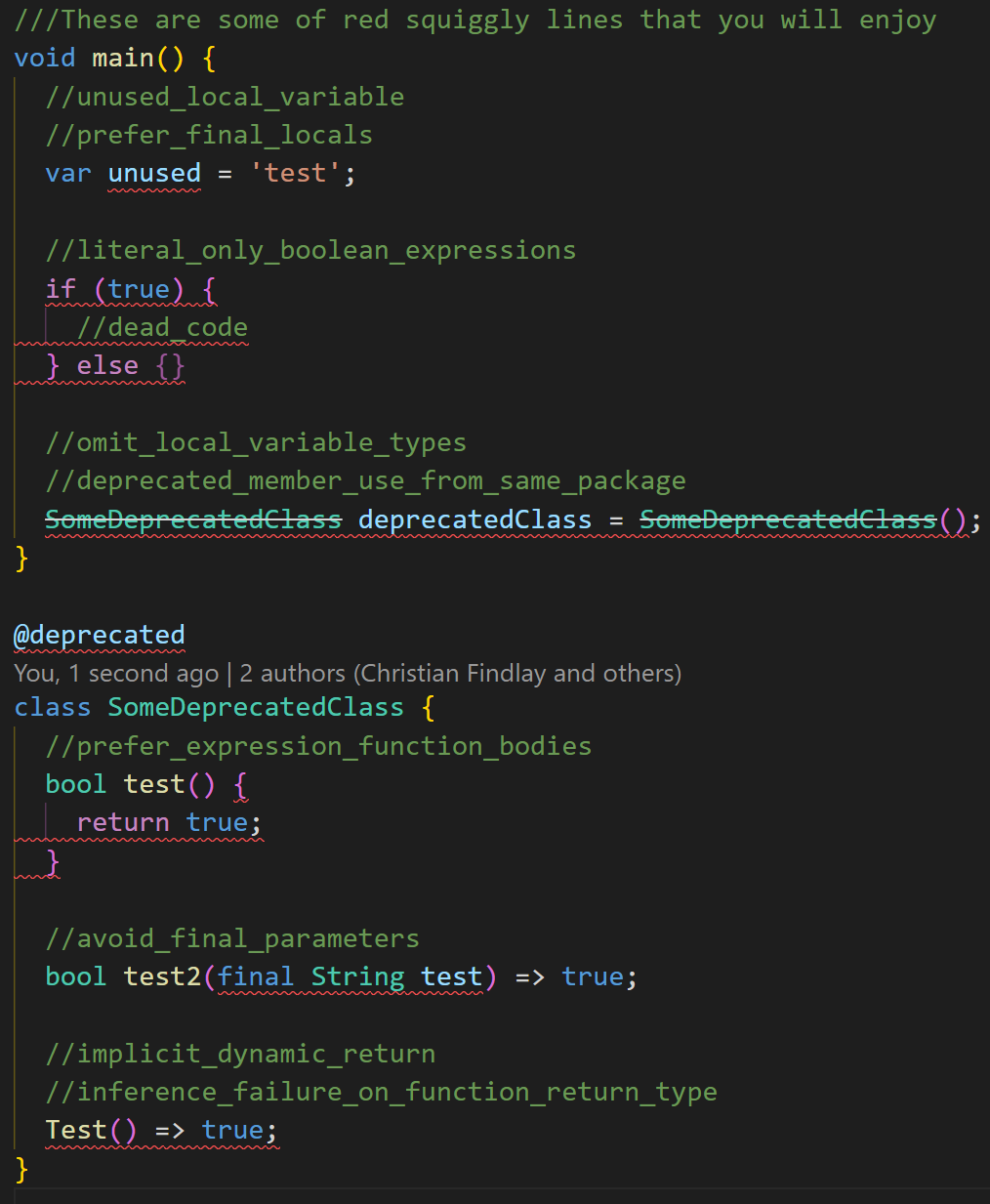The image size is (990, 1204).
Task: Click the "//avoid_final_parameters" comment
Action: pos(232,939)
